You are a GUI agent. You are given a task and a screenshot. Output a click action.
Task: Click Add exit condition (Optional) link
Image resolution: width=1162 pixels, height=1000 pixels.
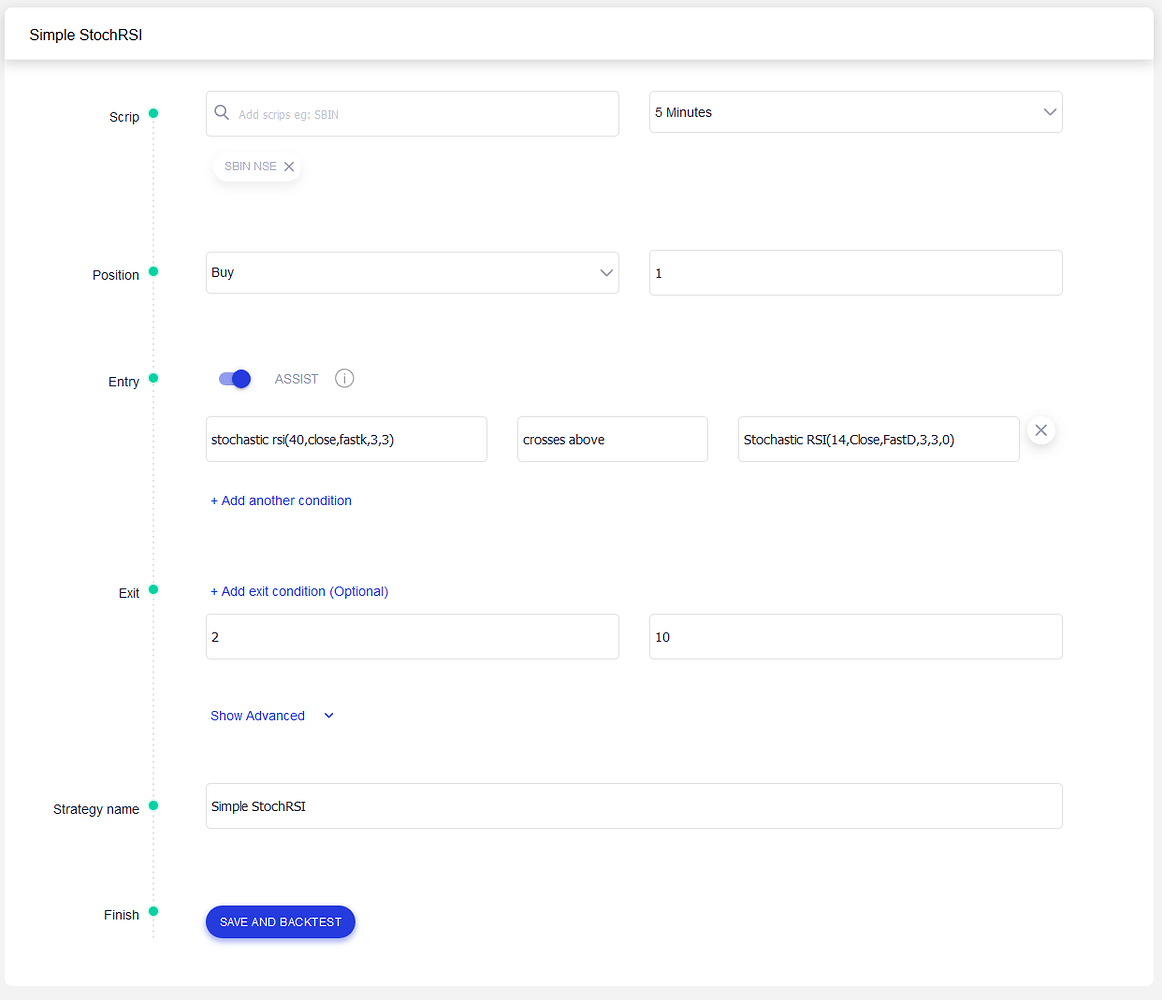pyautogui.click(x=299, y=592)
